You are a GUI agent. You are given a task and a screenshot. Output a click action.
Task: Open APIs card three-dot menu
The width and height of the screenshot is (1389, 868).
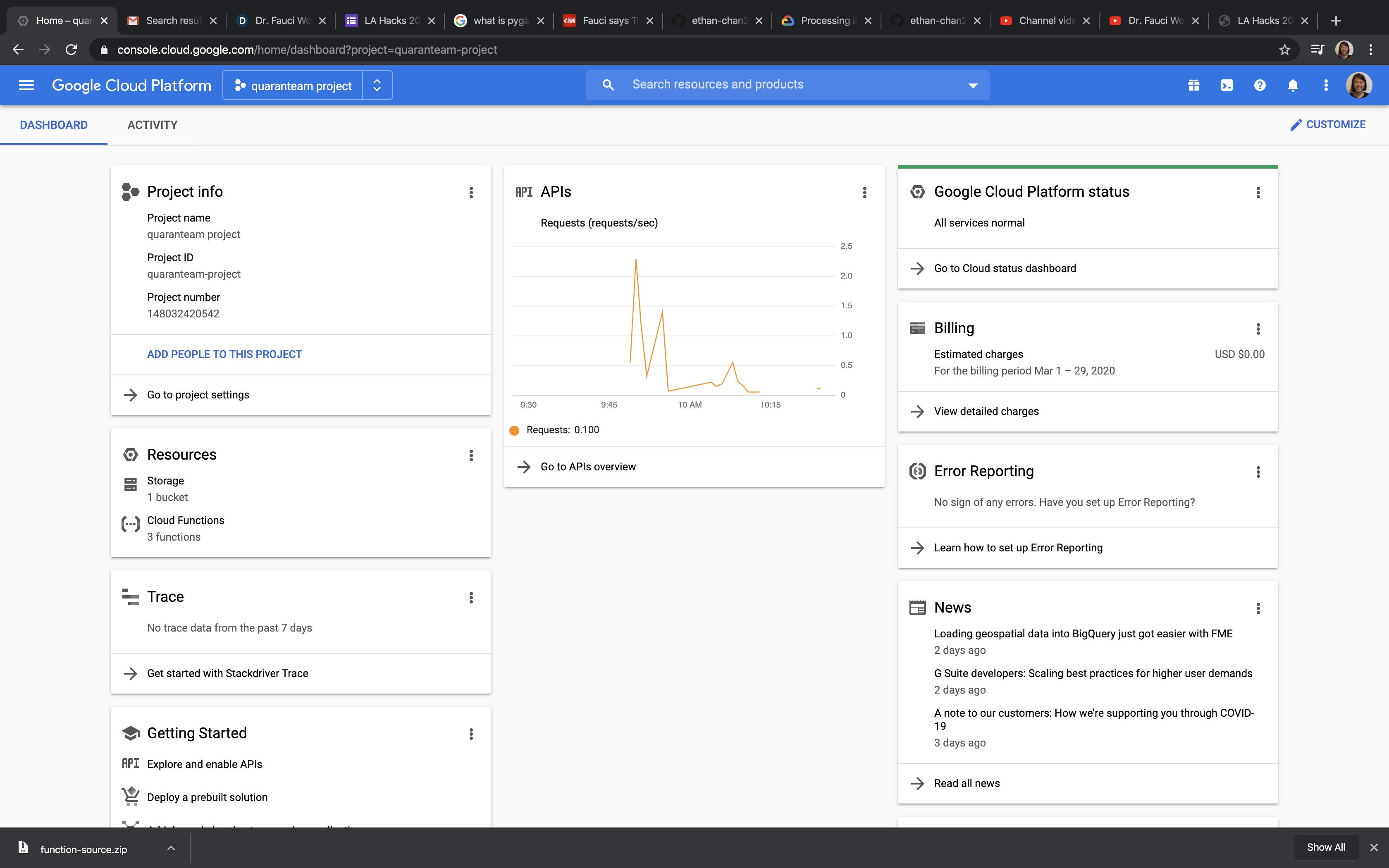point(864,192)
